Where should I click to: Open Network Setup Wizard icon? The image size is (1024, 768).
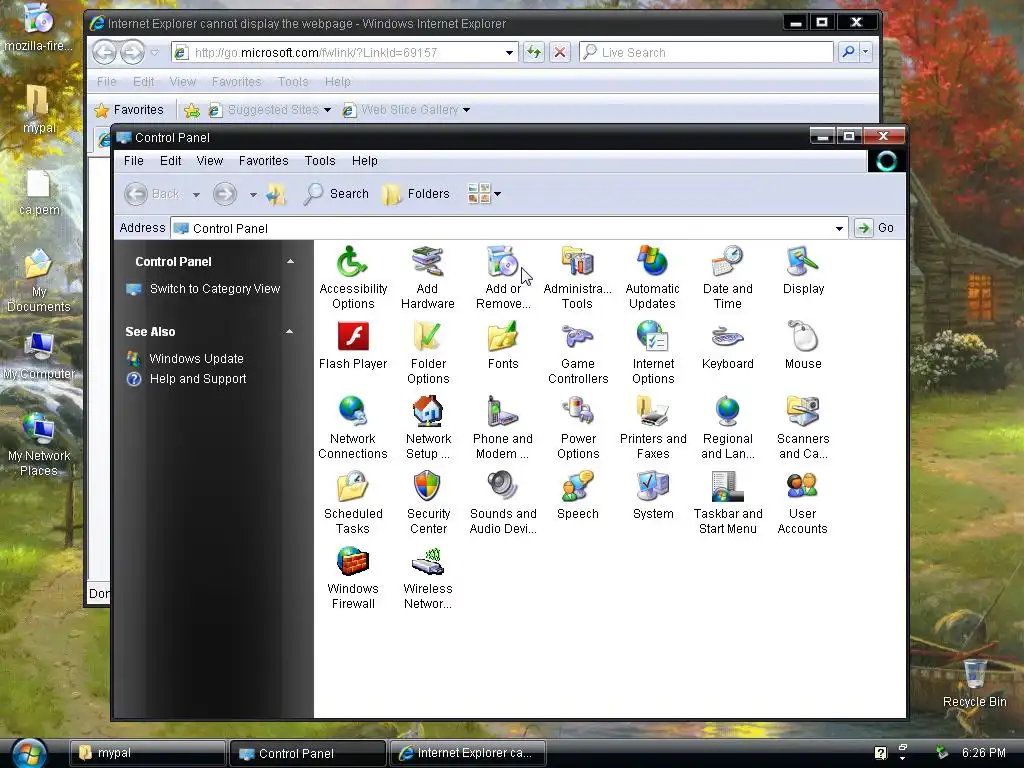(x=428, y=427)
